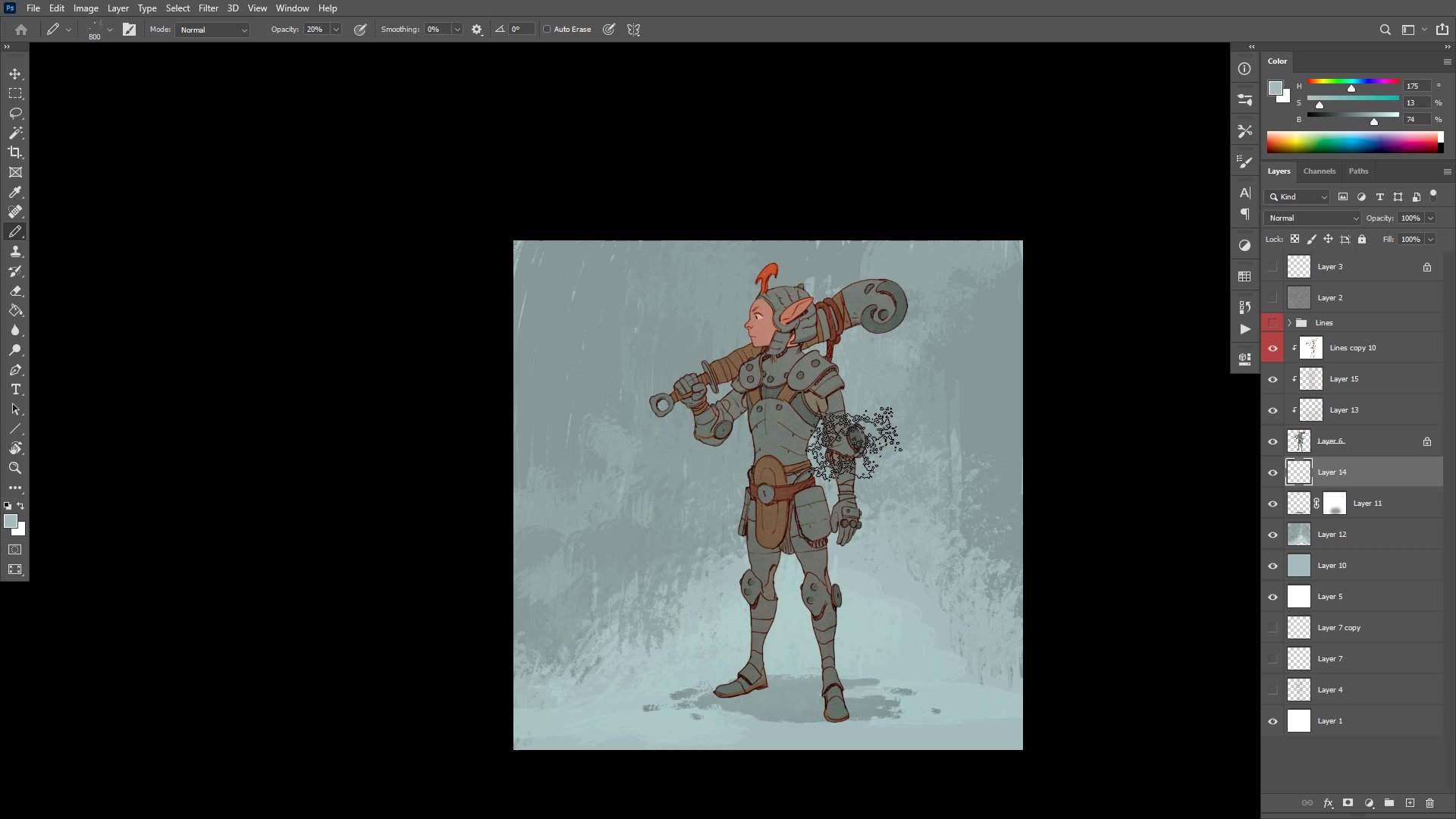Switch to the Channels tab
Viewport: 1456px width, 819px height.
click(x=1319, y=171)
